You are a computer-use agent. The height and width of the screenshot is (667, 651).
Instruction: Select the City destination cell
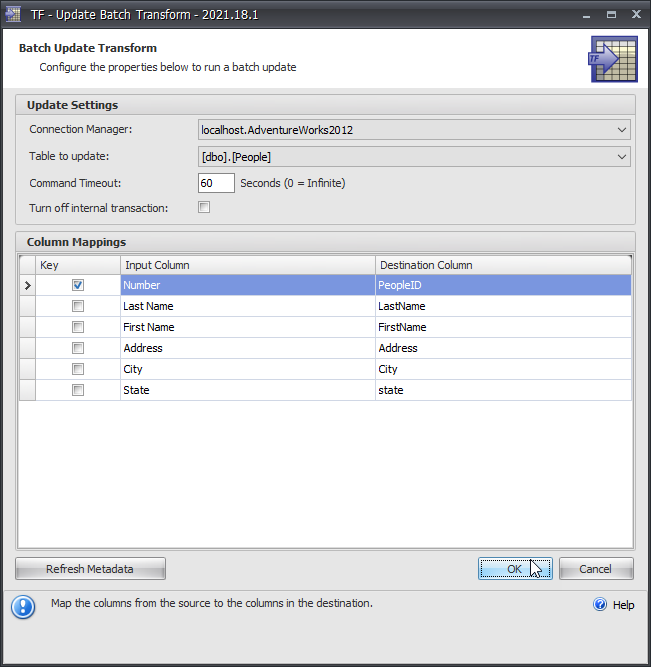(x=503, y=369)
